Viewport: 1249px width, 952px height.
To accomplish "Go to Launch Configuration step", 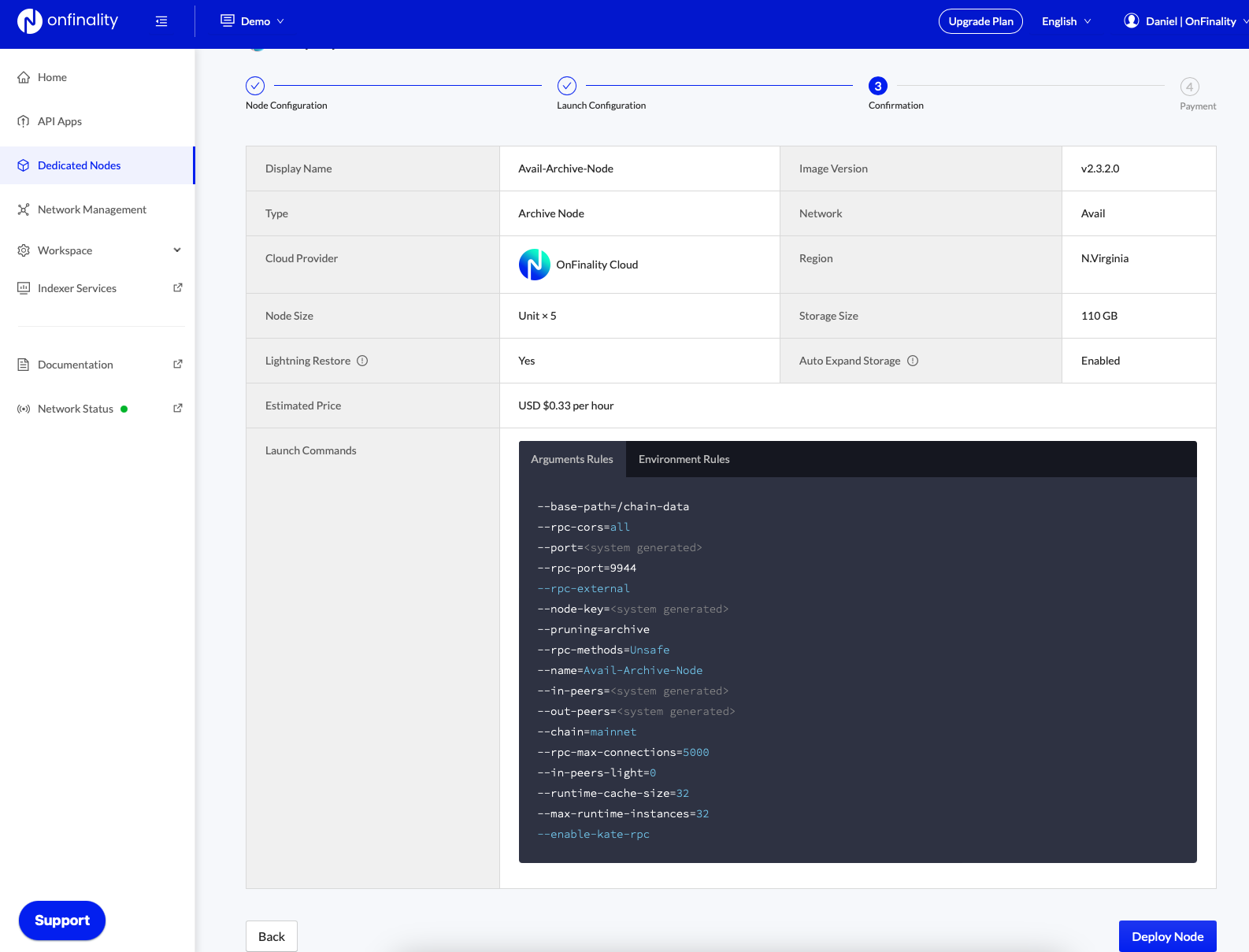I will click(567, 86).
